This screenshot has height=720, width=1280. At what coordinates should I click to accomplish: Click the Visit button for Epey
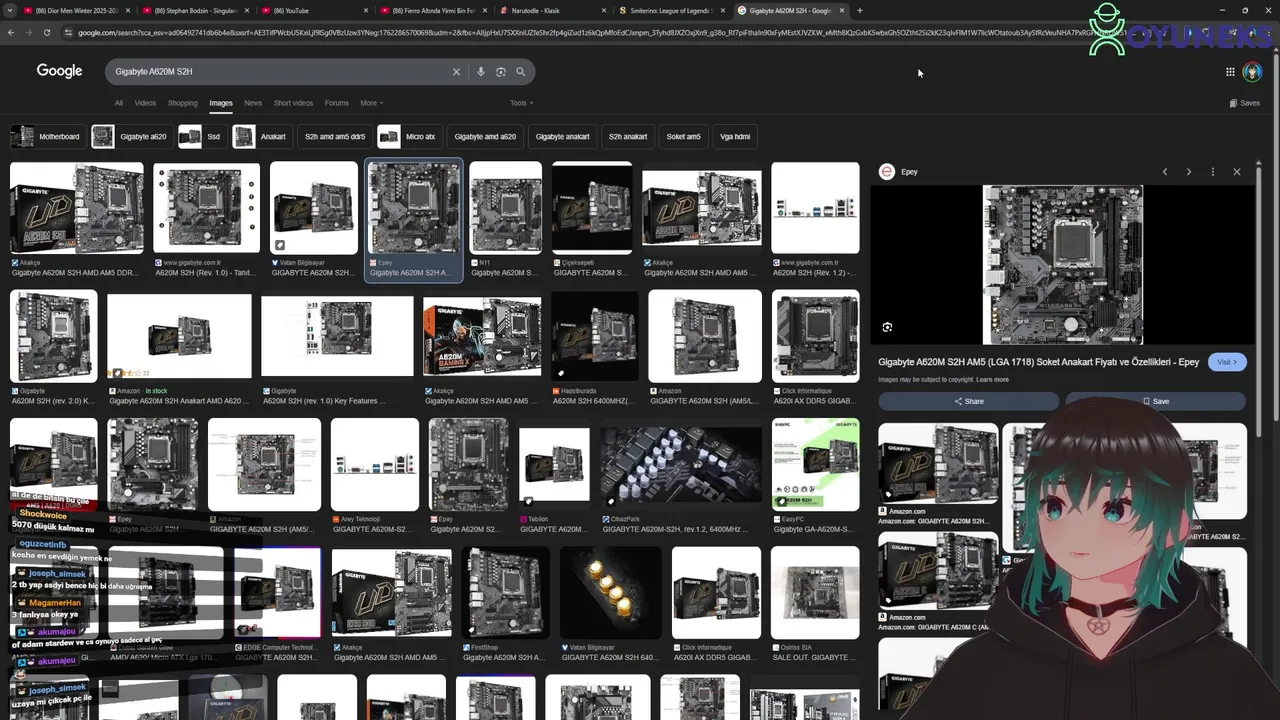click(x=1227, y=362)
